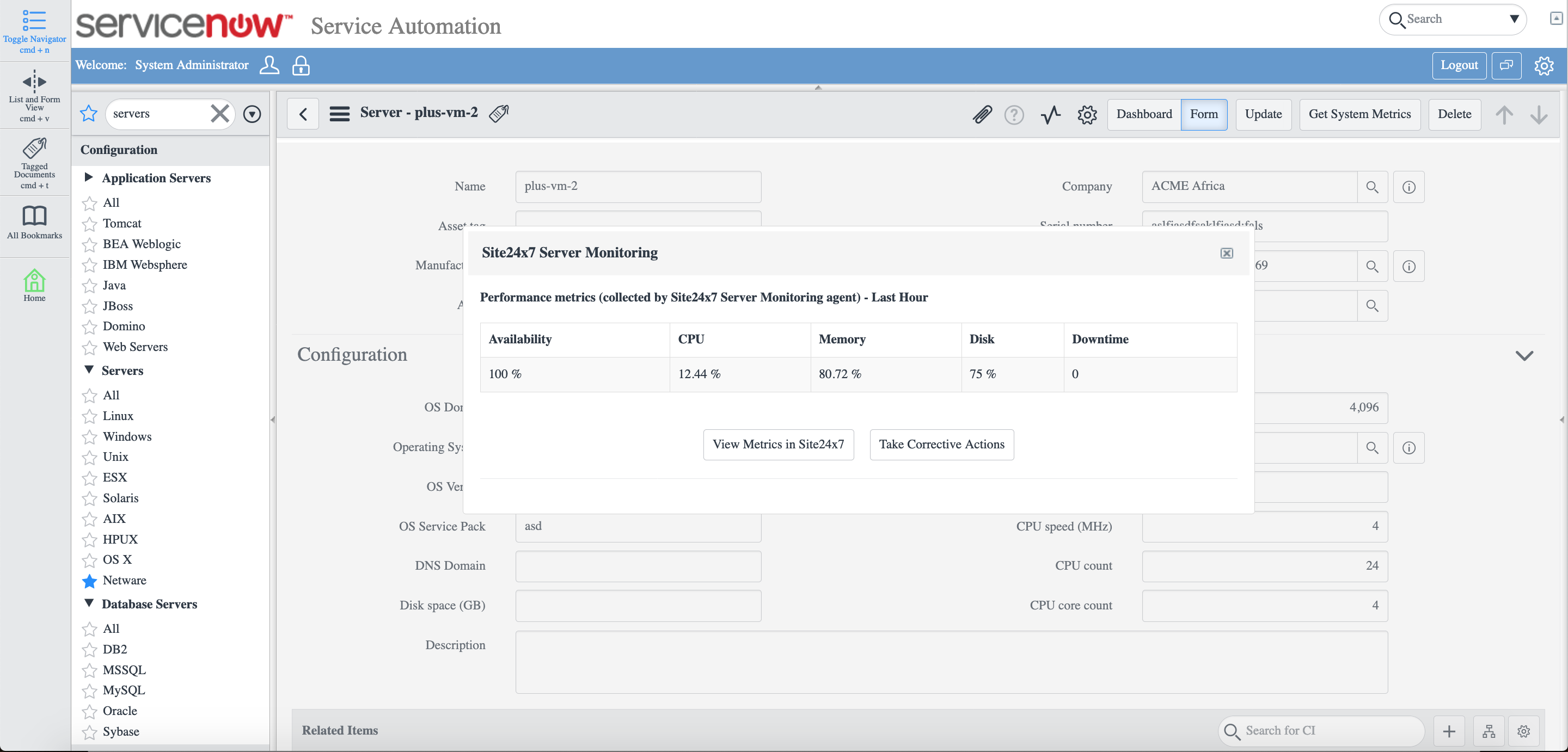Click the help question mark icon
Viewport: 1568px width, 752px height.
point(1014,114)
